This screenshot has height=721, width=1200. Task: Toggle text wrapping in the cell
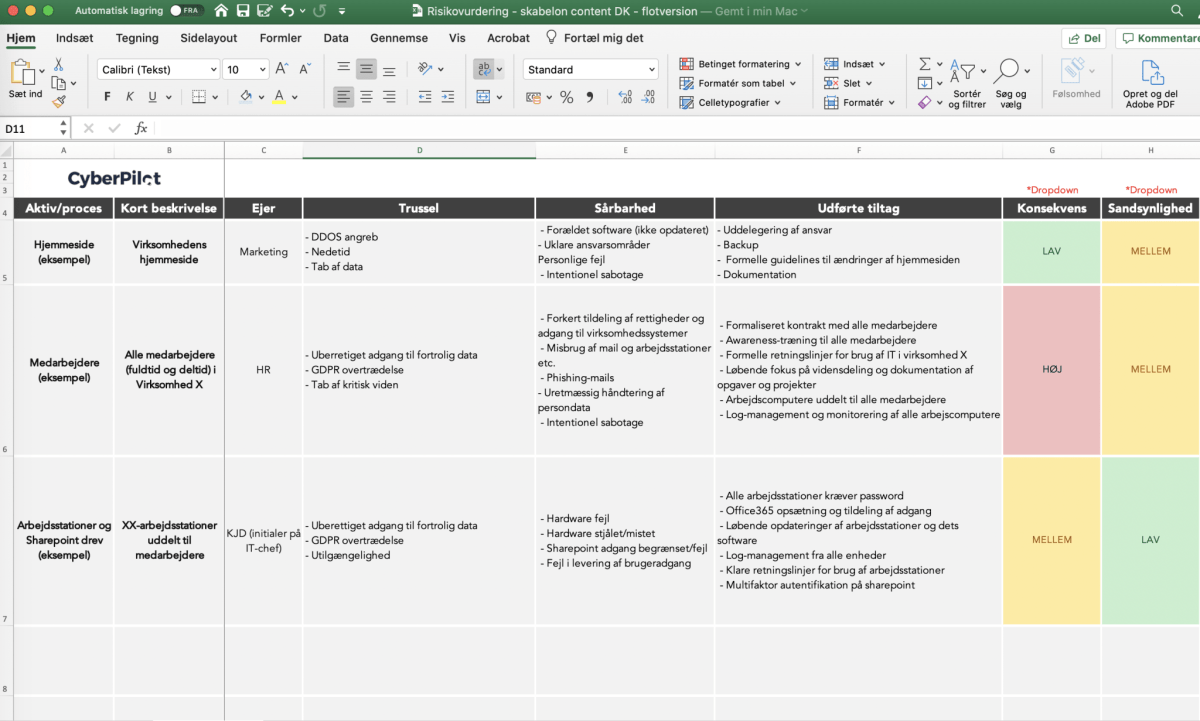[484, 69]
